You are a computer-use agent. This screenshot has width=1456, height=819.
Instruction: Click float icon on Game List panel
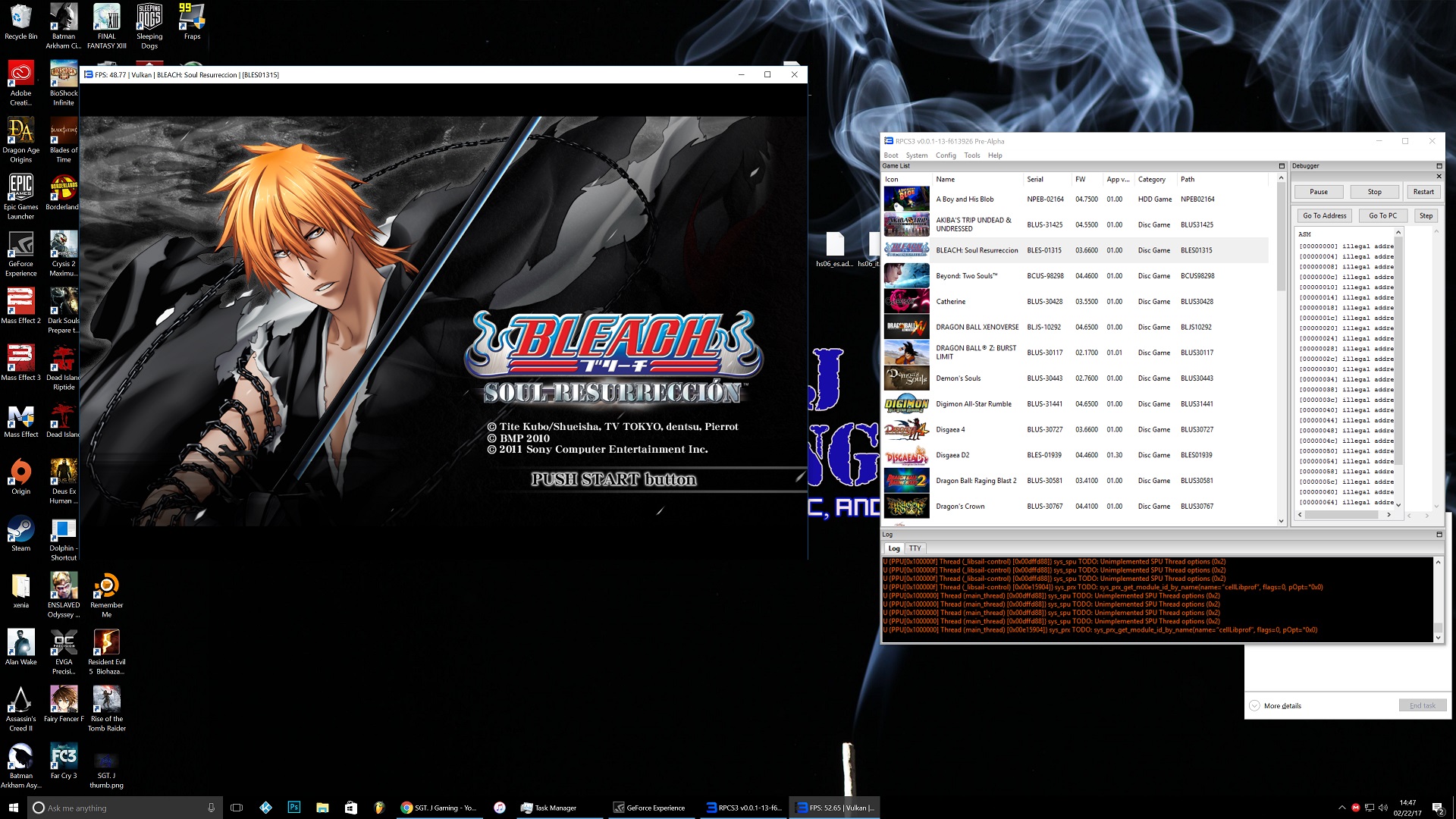click(x=1282, y=166)
